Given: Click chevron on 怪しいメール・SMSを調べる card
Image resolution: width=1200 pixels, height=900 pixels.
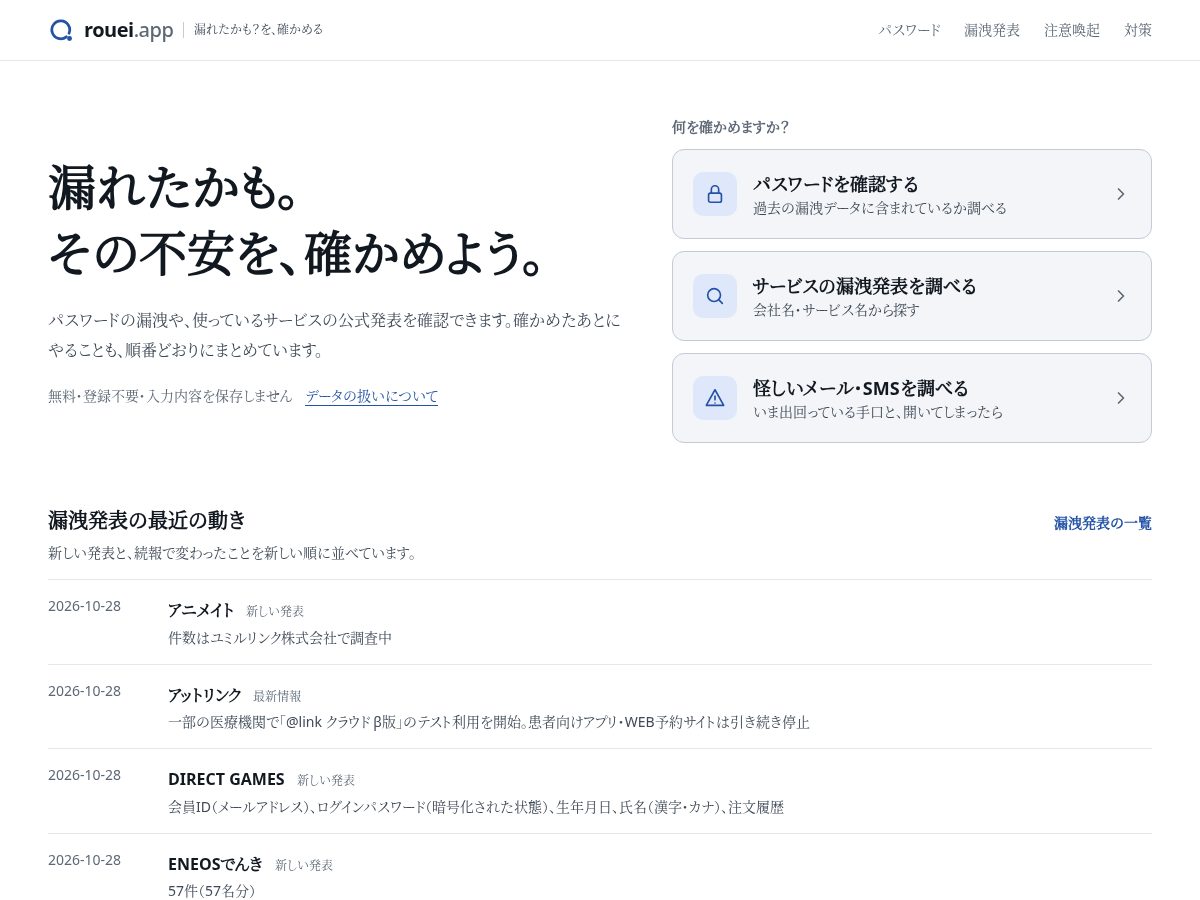Looking at the screenshot, I should click(x=1121, y=398).
